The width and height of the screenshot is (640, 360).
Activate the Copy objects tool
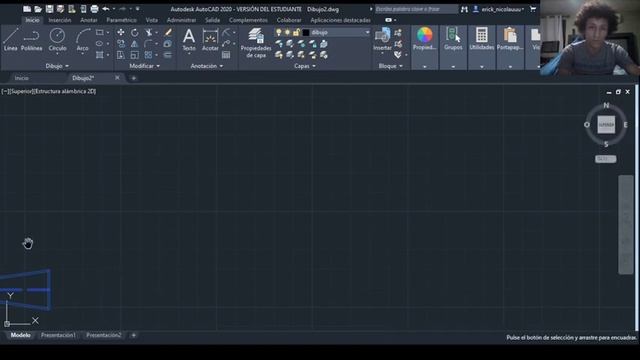point(121,43)
